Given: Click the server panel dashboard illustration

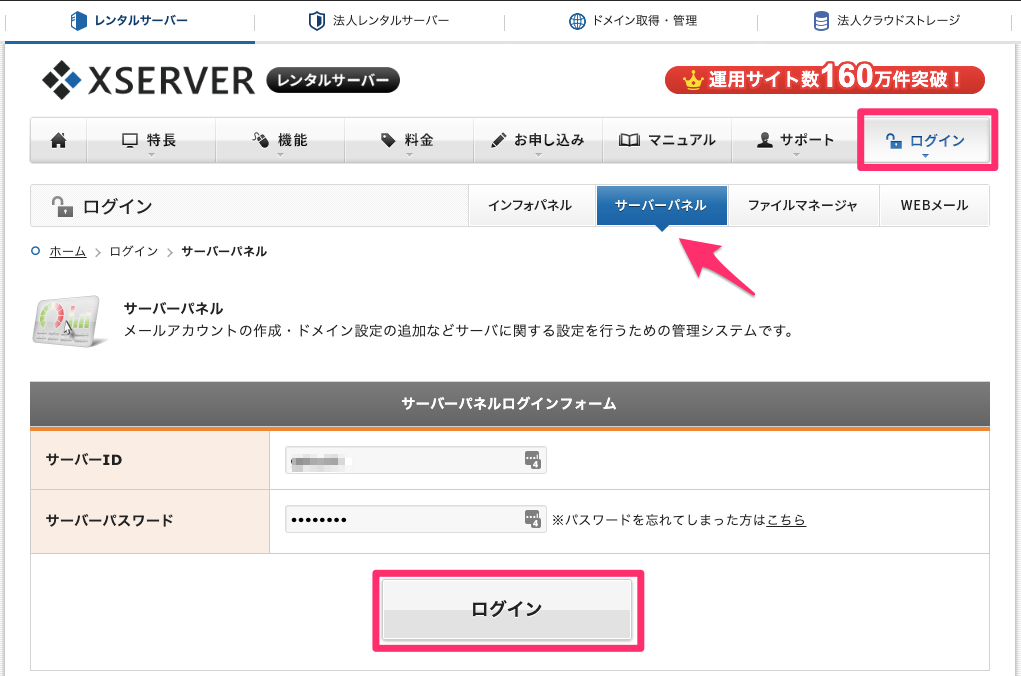Looking at the screenshot, I should tap(70, 320).
